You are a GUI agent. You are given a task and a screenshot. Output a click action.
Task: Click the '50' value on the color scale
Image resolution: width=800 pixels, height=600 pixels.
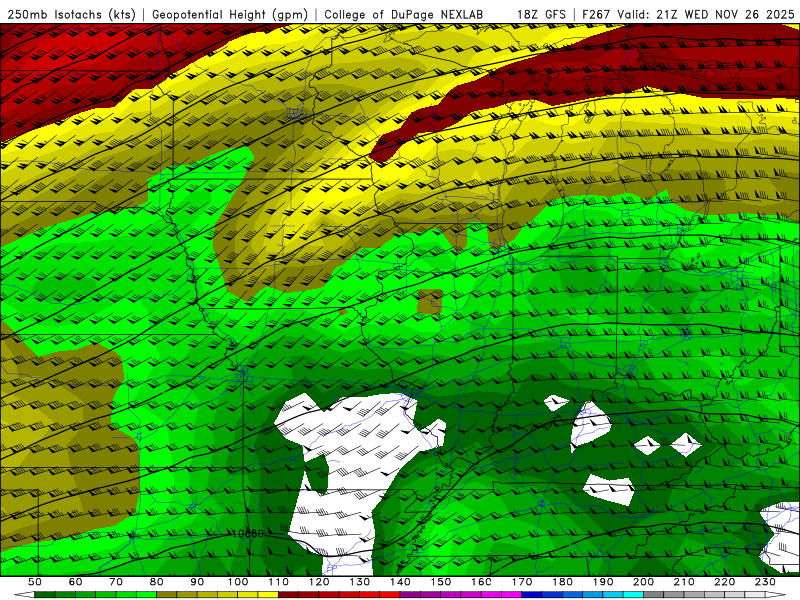(x=35, y=582)
